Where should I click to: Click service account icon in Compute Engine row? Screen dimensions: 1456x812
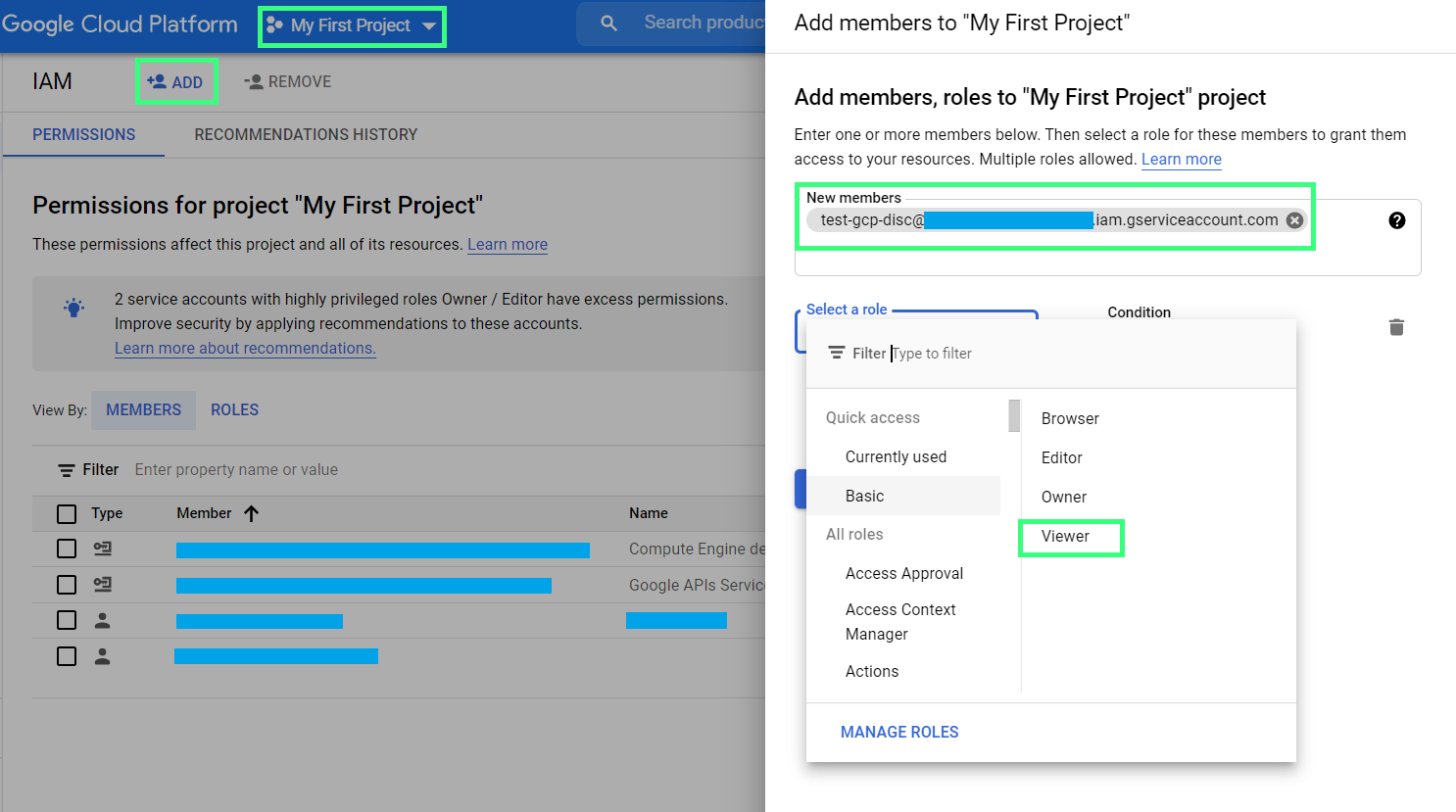(102, 549)
